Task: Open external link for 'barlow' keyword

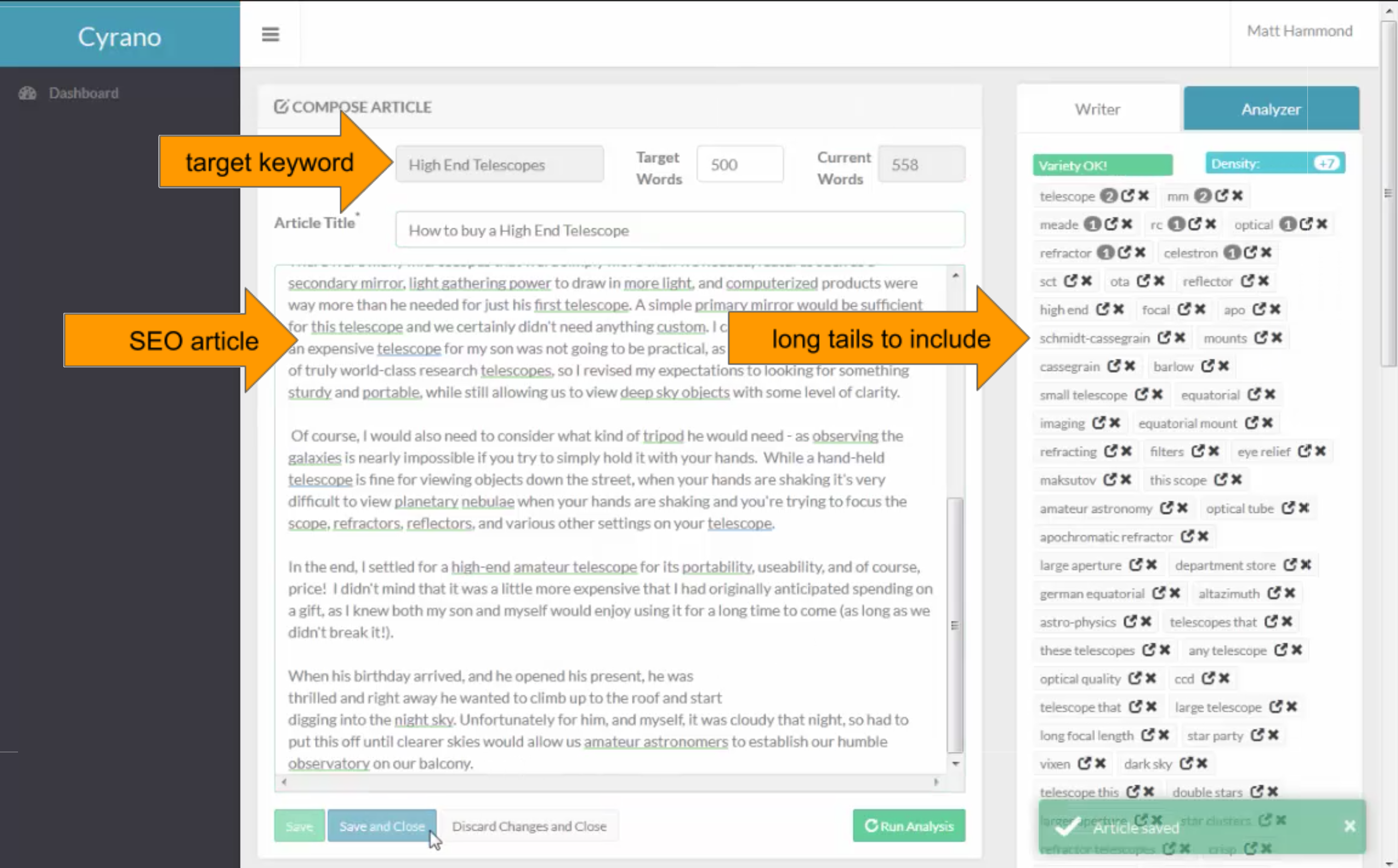Action: tap(1207, 366)
